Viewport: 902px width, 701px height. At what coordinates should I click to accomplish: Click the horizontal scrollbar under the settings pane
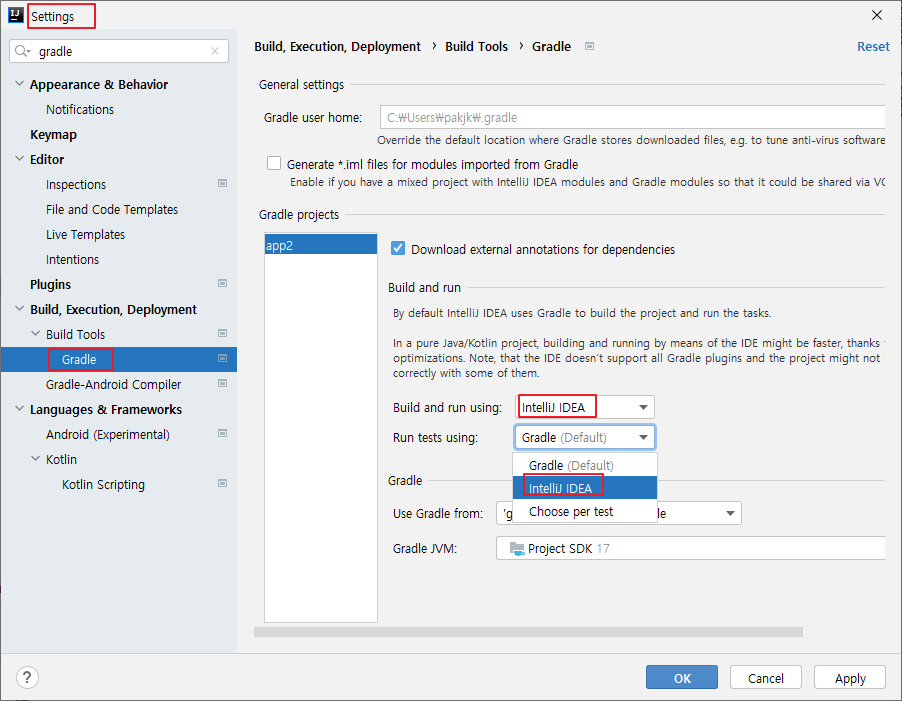pos(528,632)
